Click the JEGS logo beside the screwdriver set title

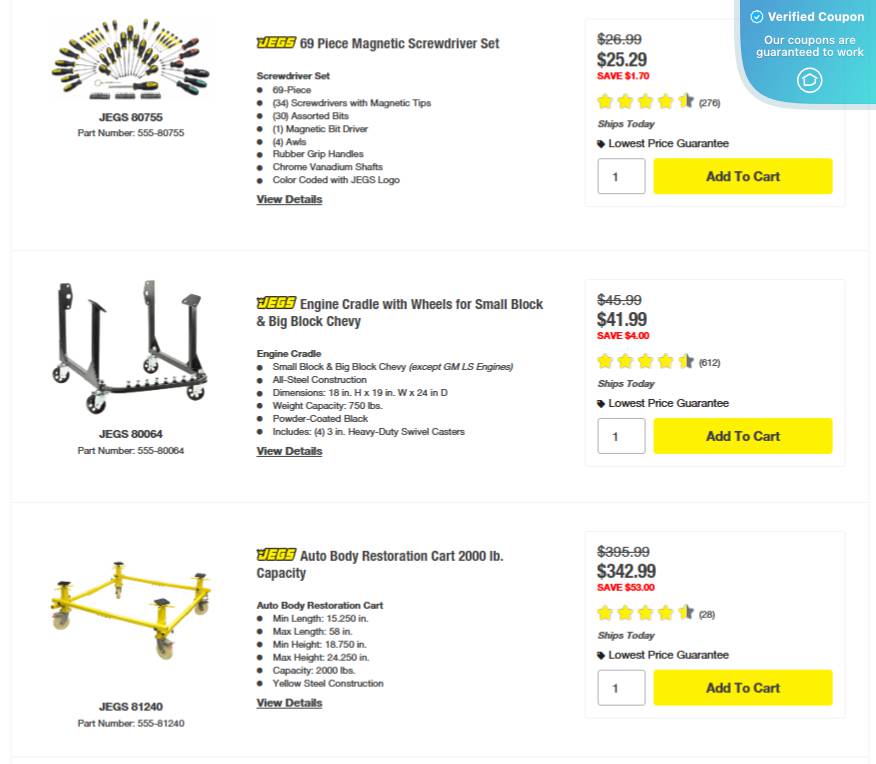pos(276,43)
